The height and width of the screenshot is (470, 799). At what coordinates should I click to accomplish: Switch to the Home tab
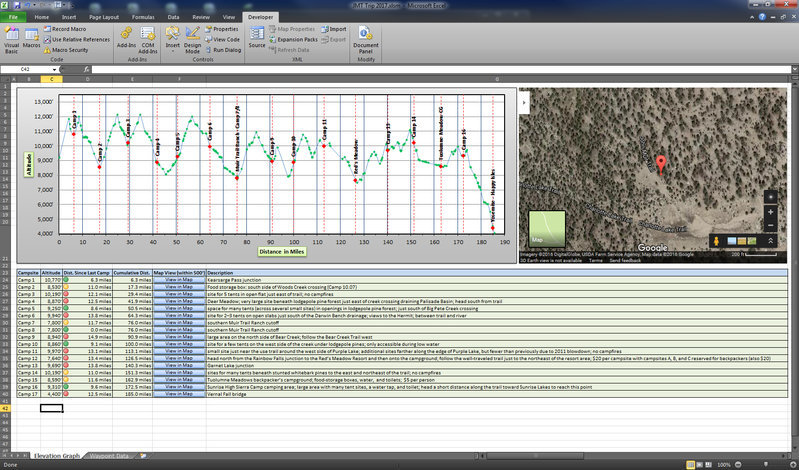click(x=42, y=17)
